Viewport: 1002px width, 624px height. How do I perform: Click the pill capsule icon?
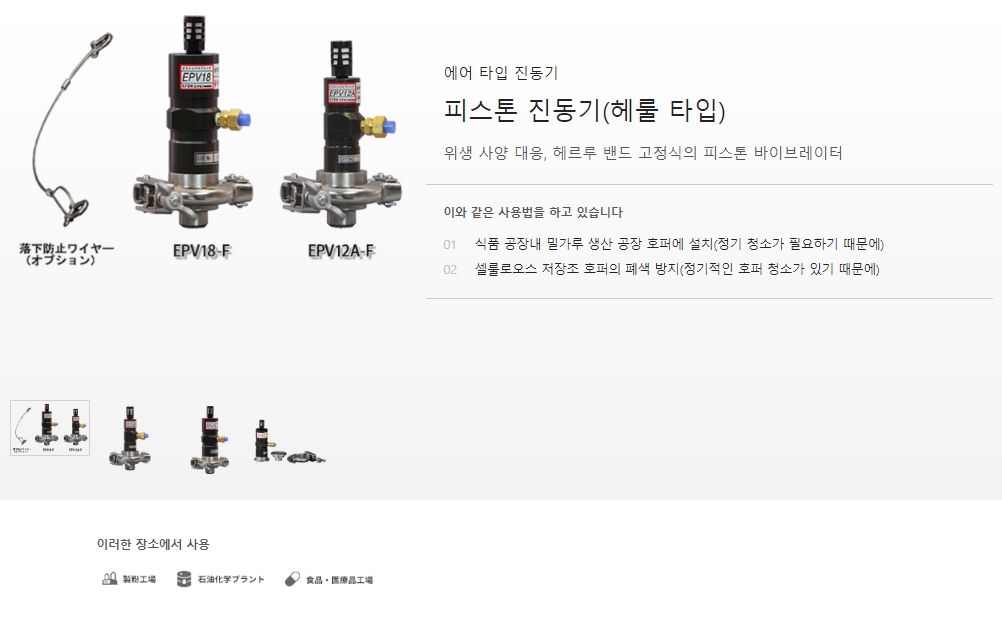click(292, 579)
